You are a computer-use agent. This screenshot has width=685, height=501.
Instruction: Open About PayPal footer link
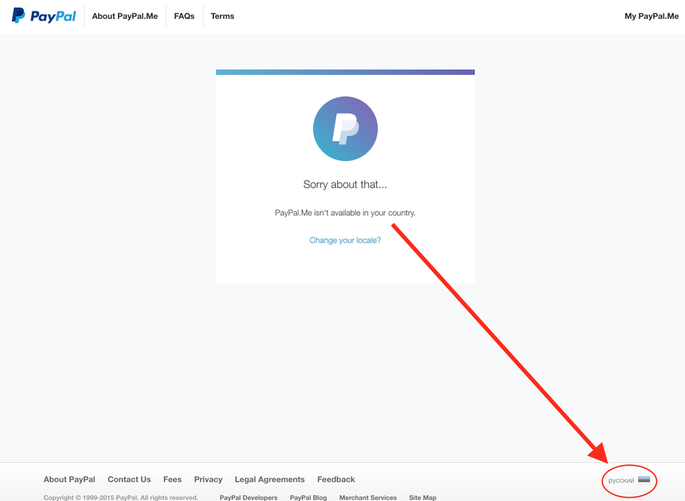point(69,479)
